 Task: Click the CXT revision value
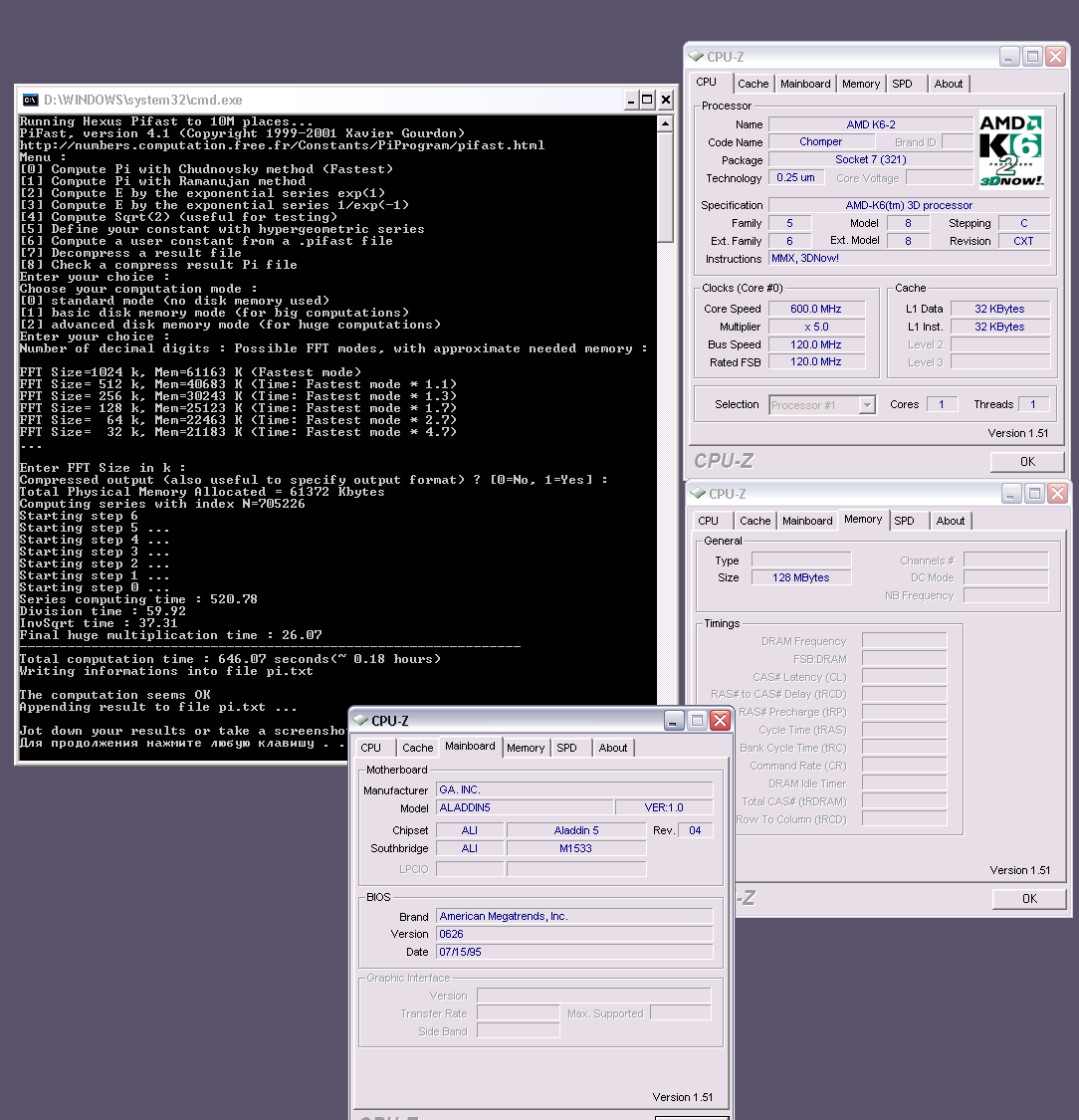click(x=1024, y=242)
